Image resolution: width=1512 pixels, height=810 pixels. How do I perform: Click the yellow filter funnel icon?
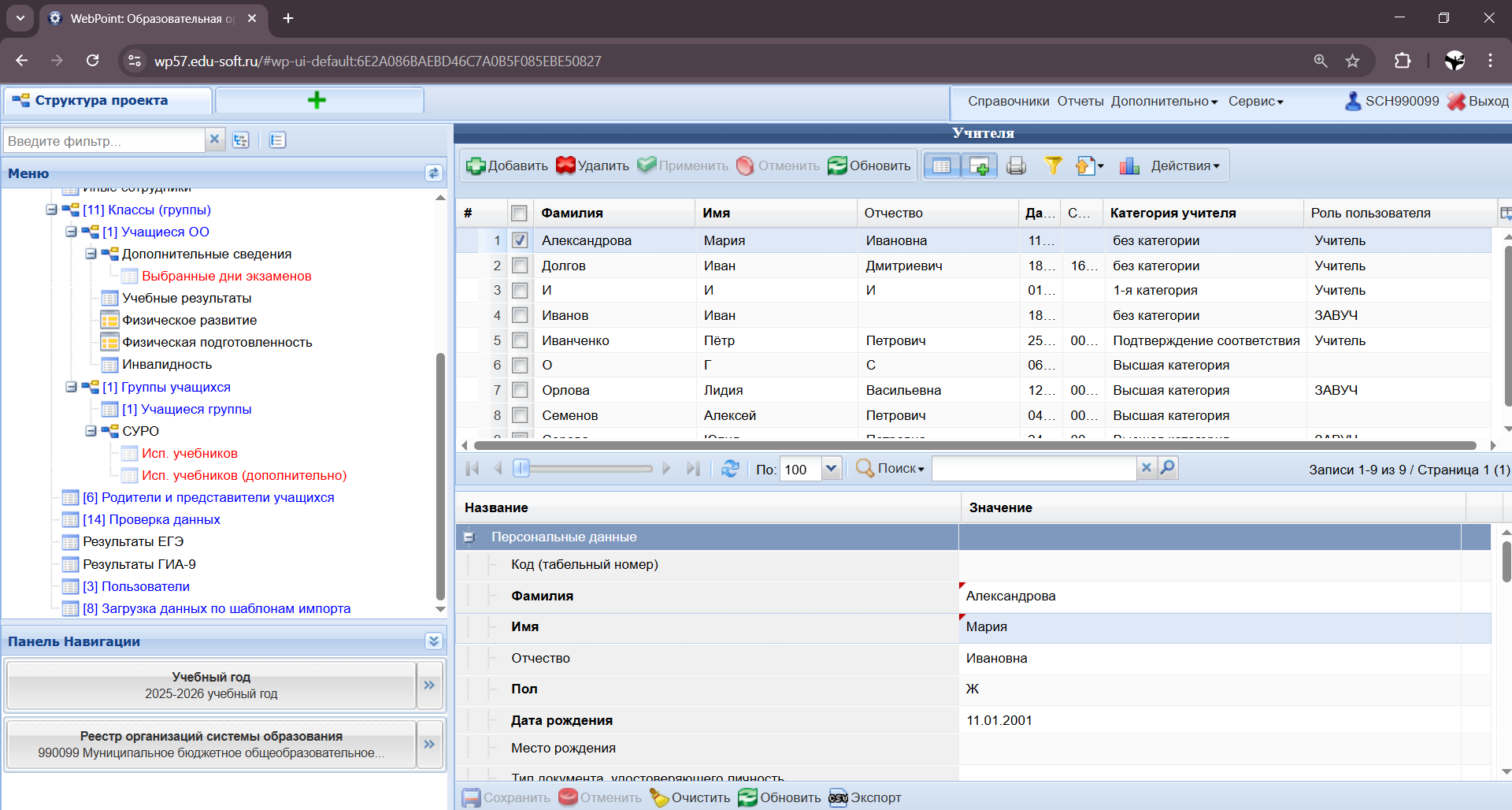click(x=1053, y=165)
